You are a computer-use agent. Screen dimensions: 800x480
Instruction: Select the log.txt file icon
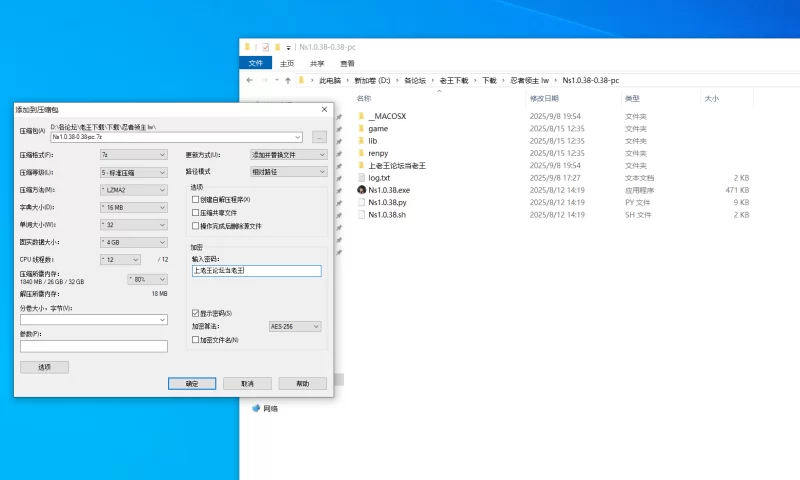click(361, 178)
